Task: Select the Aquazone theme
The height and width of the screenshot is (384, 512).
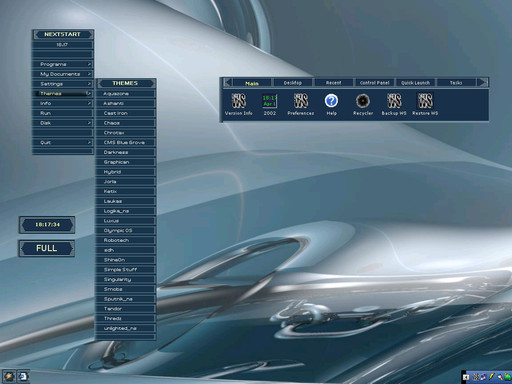Action: tap(126, 94)
